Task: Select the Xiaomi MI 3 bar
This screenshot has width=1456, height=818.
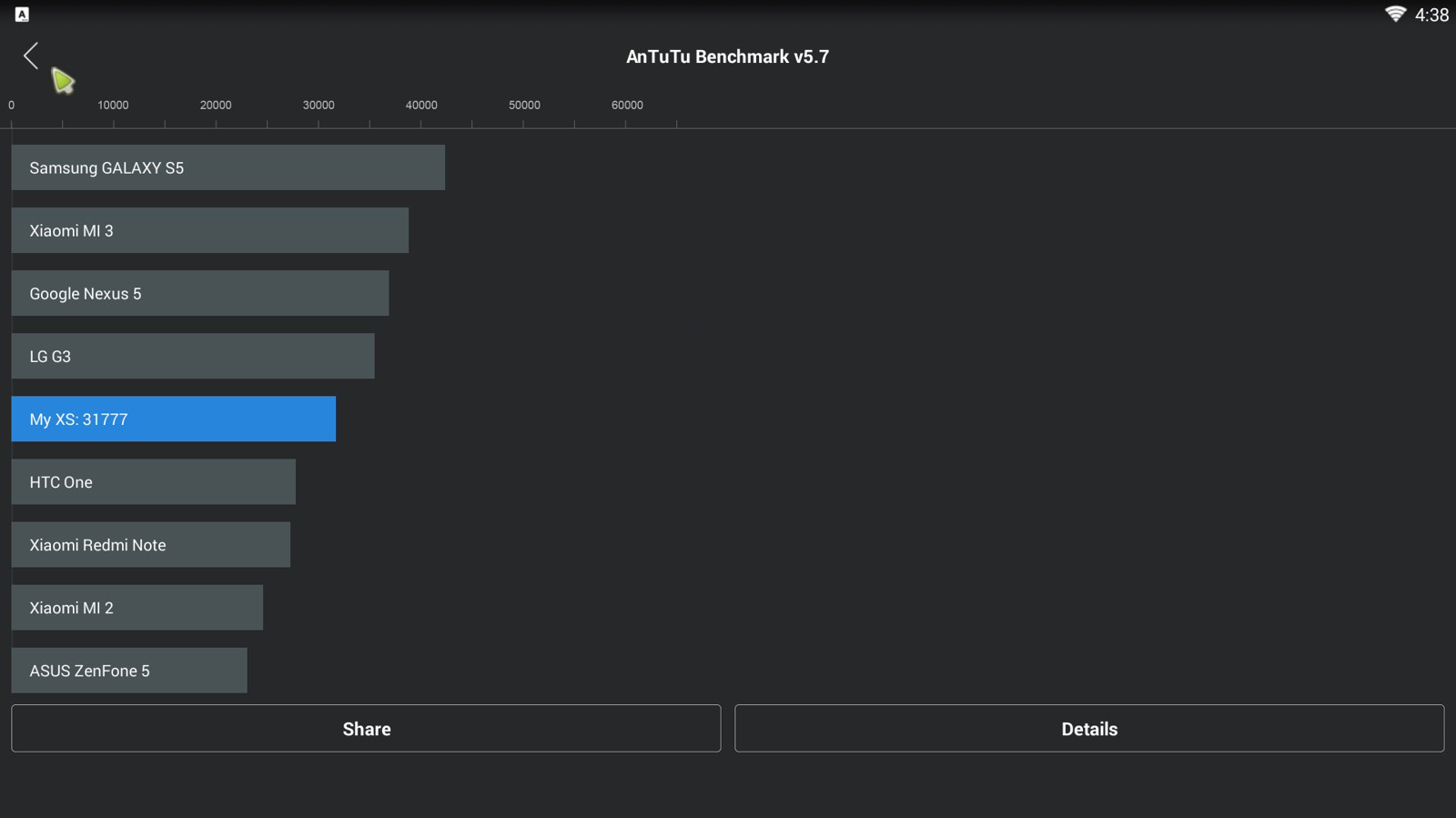Action: 209,230
